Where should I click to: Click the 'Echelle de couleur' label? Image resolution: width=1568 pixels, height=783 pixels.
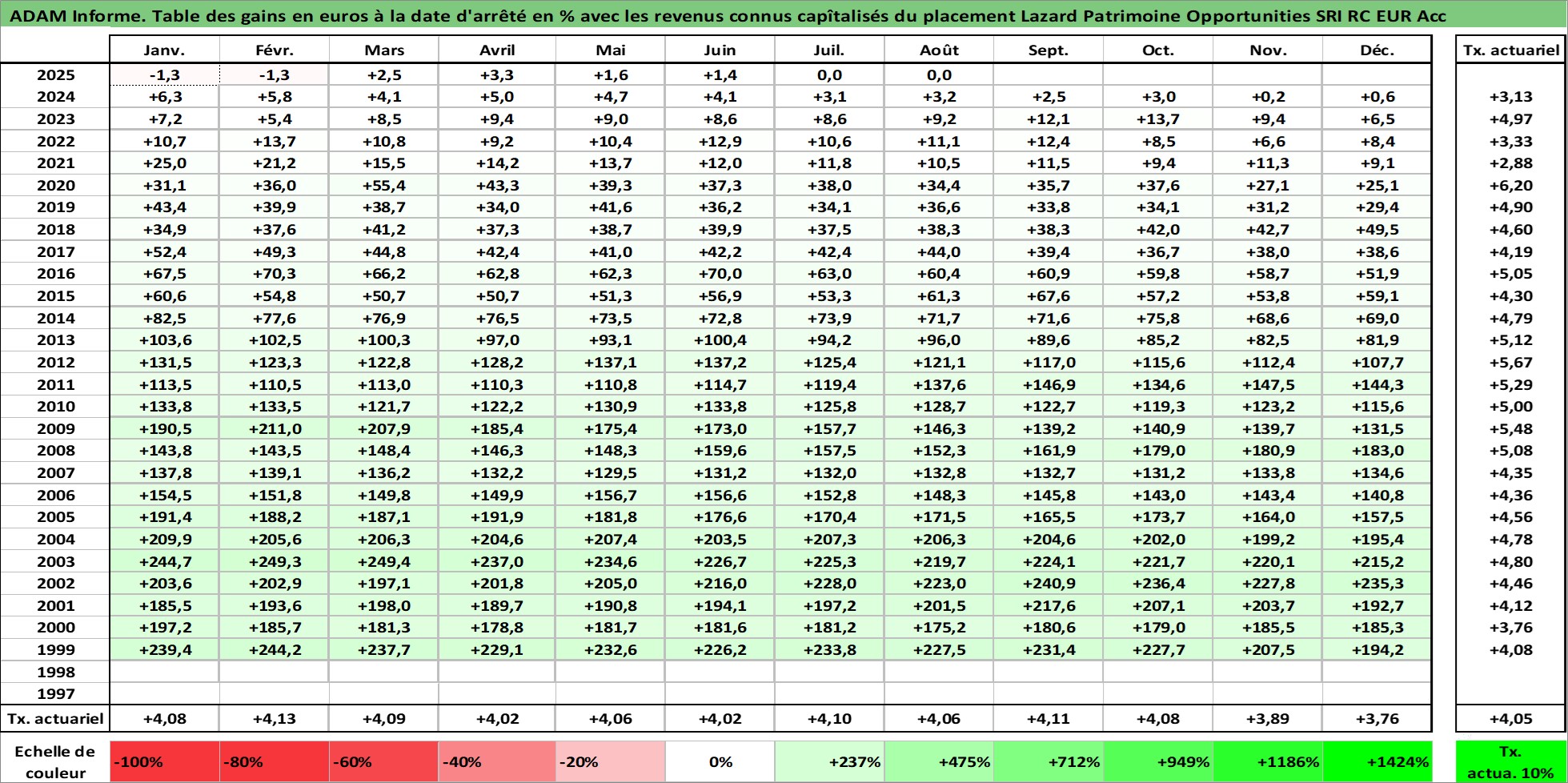[55, 761]
